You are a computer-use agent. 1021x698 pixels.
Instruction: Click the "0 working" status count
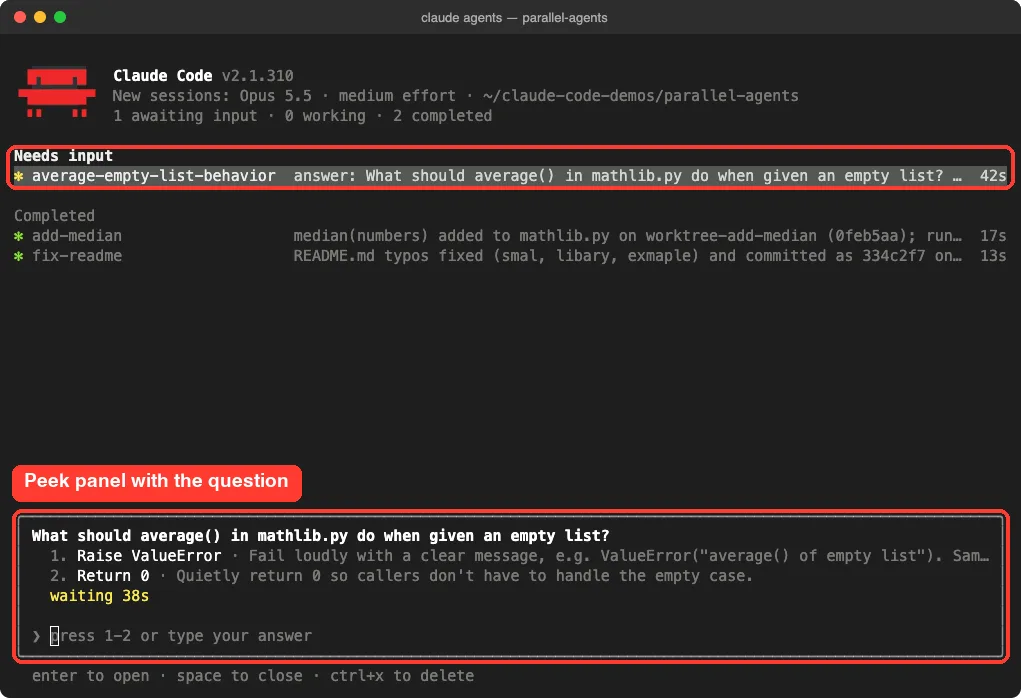[325, 116]
